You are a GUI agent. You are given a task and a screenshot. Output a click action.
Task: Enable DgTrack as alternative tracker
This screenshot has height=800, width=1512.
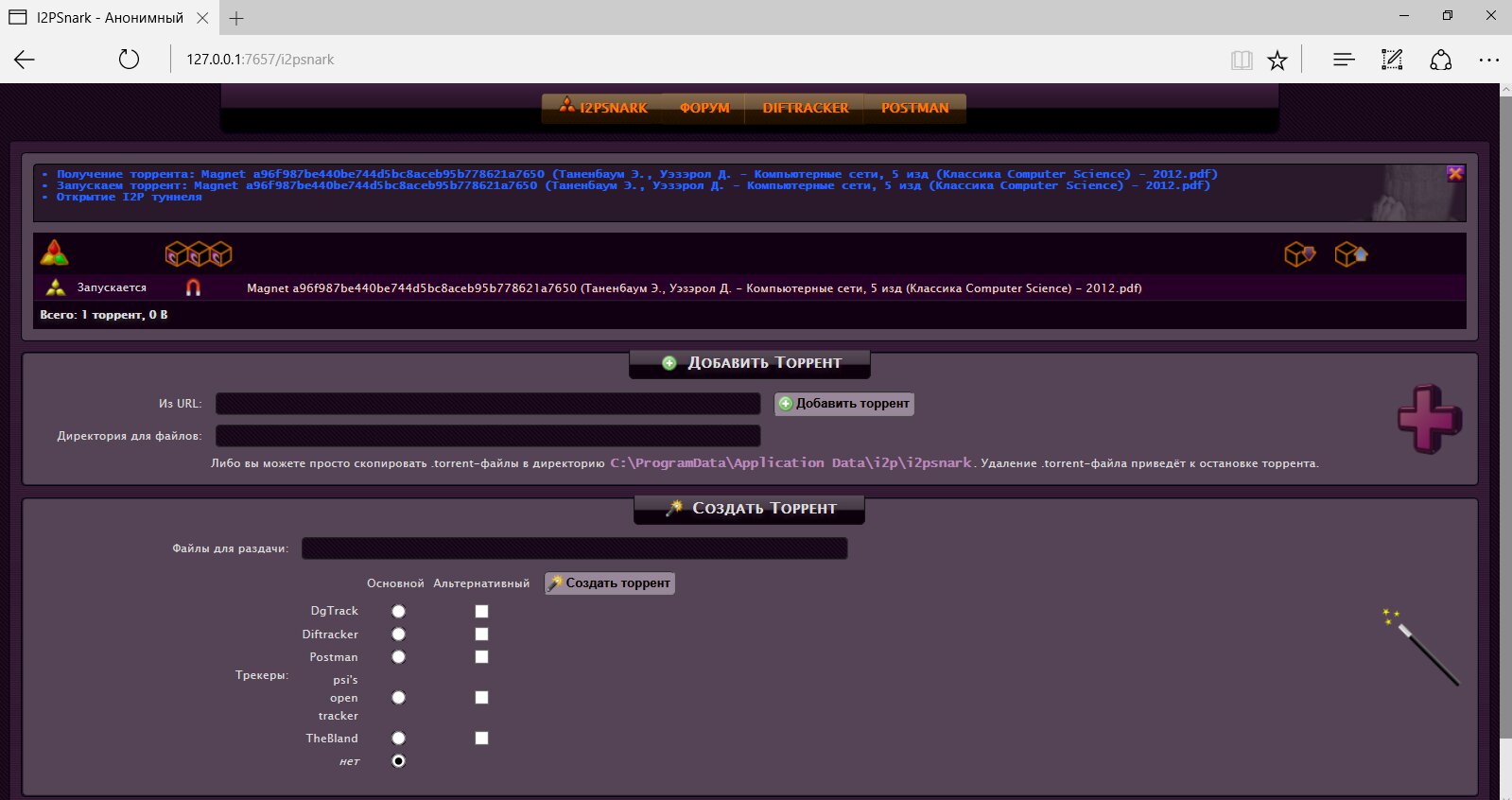tap(481, 612)
